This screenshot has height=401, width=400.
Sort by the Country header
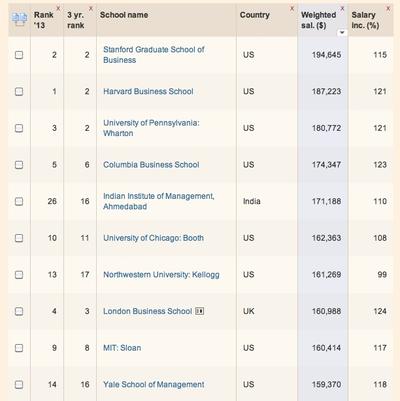(x=255, y=15)
